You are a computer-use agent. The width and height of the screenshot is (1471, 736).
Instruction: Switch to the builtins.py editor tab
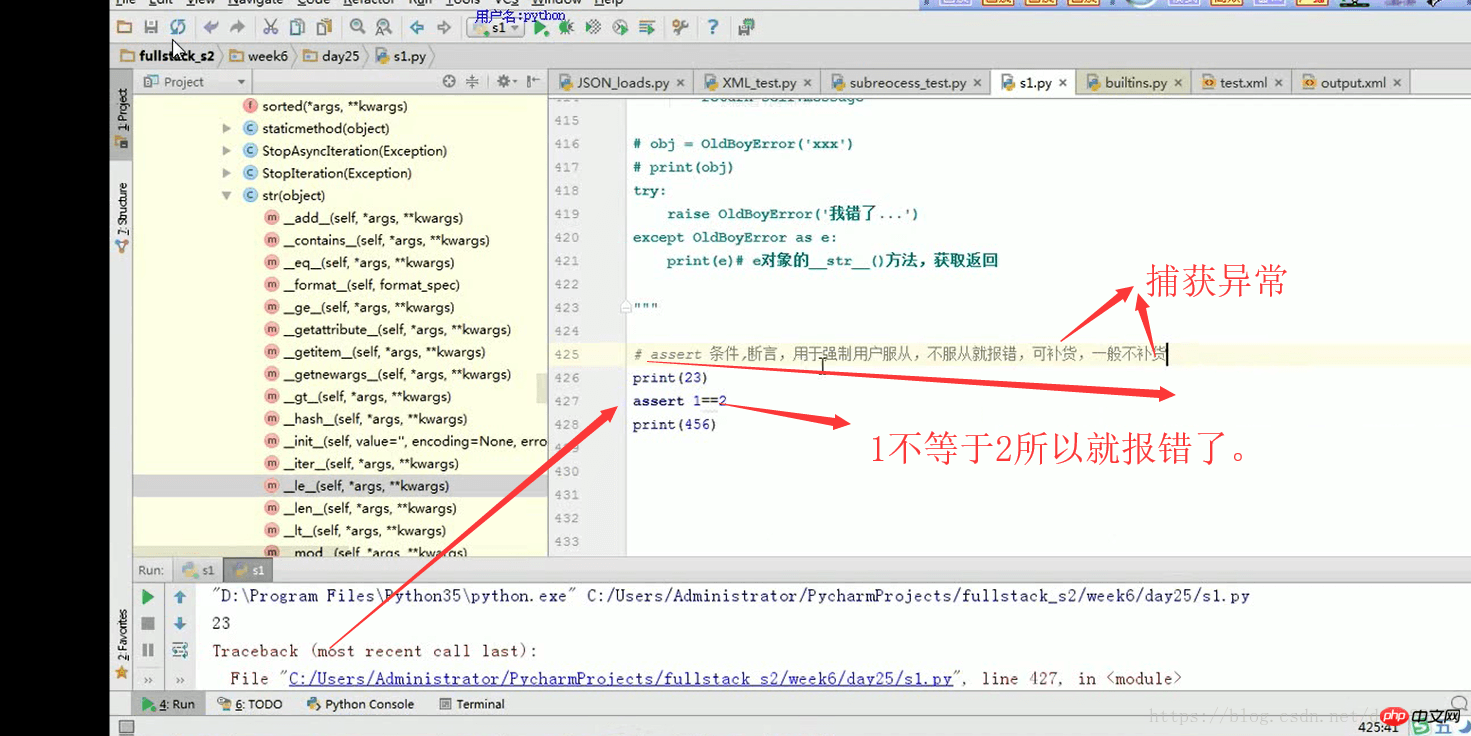[x=1135, y=83]
